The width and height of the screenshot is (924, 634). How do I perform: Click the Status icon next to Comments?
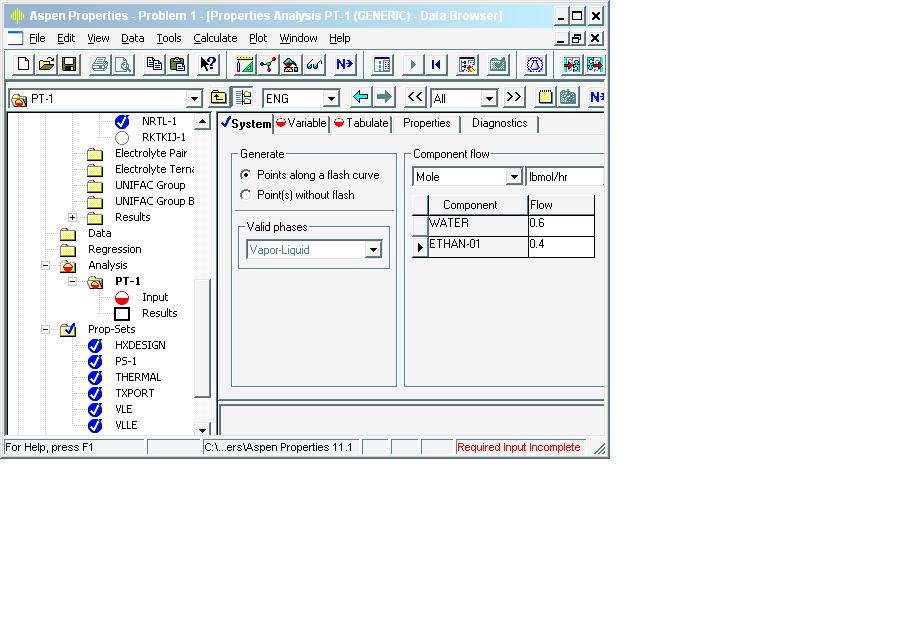[x=568, y=97]
